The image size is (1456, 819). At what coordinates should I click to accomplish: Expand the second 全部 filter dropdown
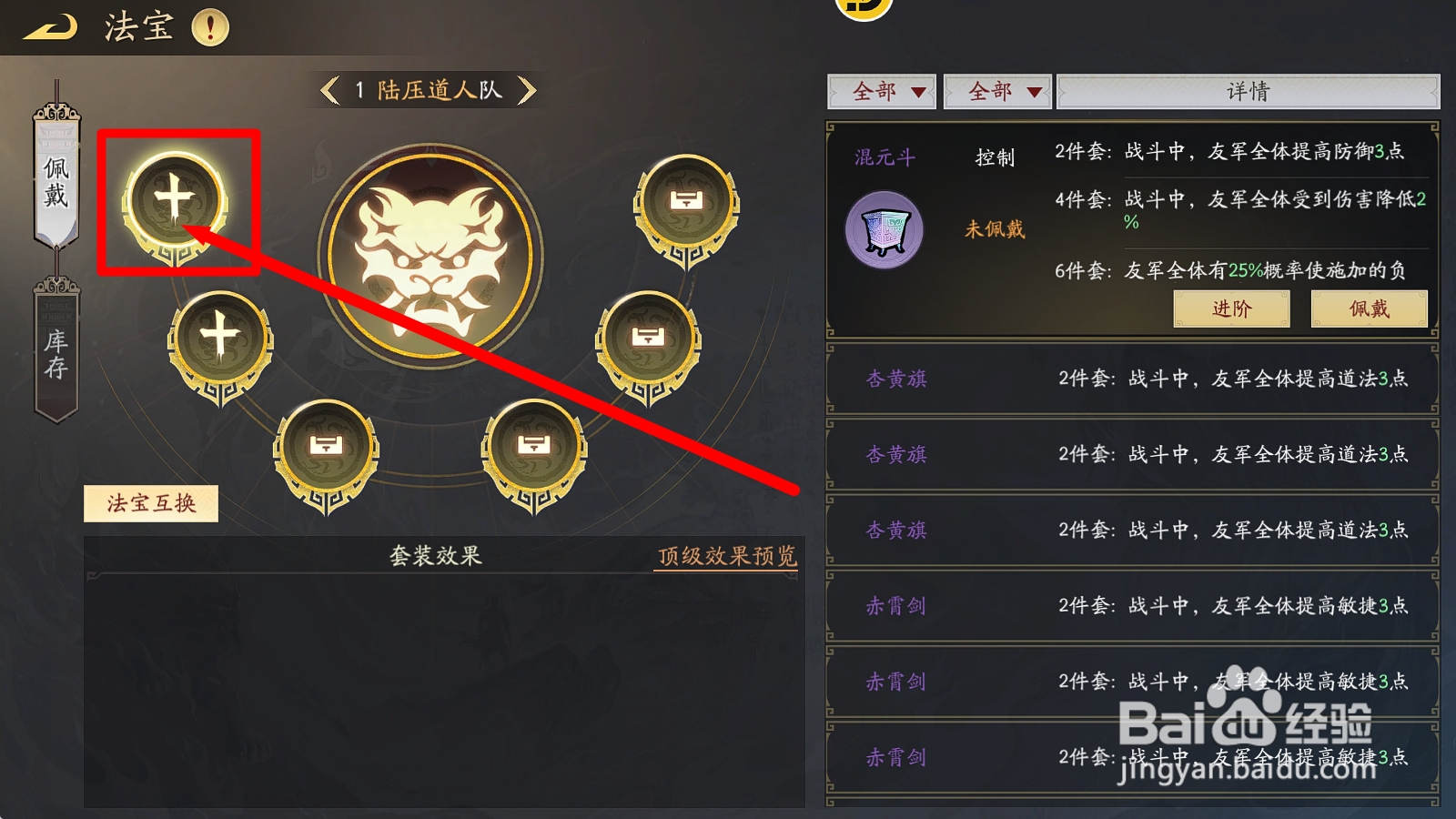[997, 92]
